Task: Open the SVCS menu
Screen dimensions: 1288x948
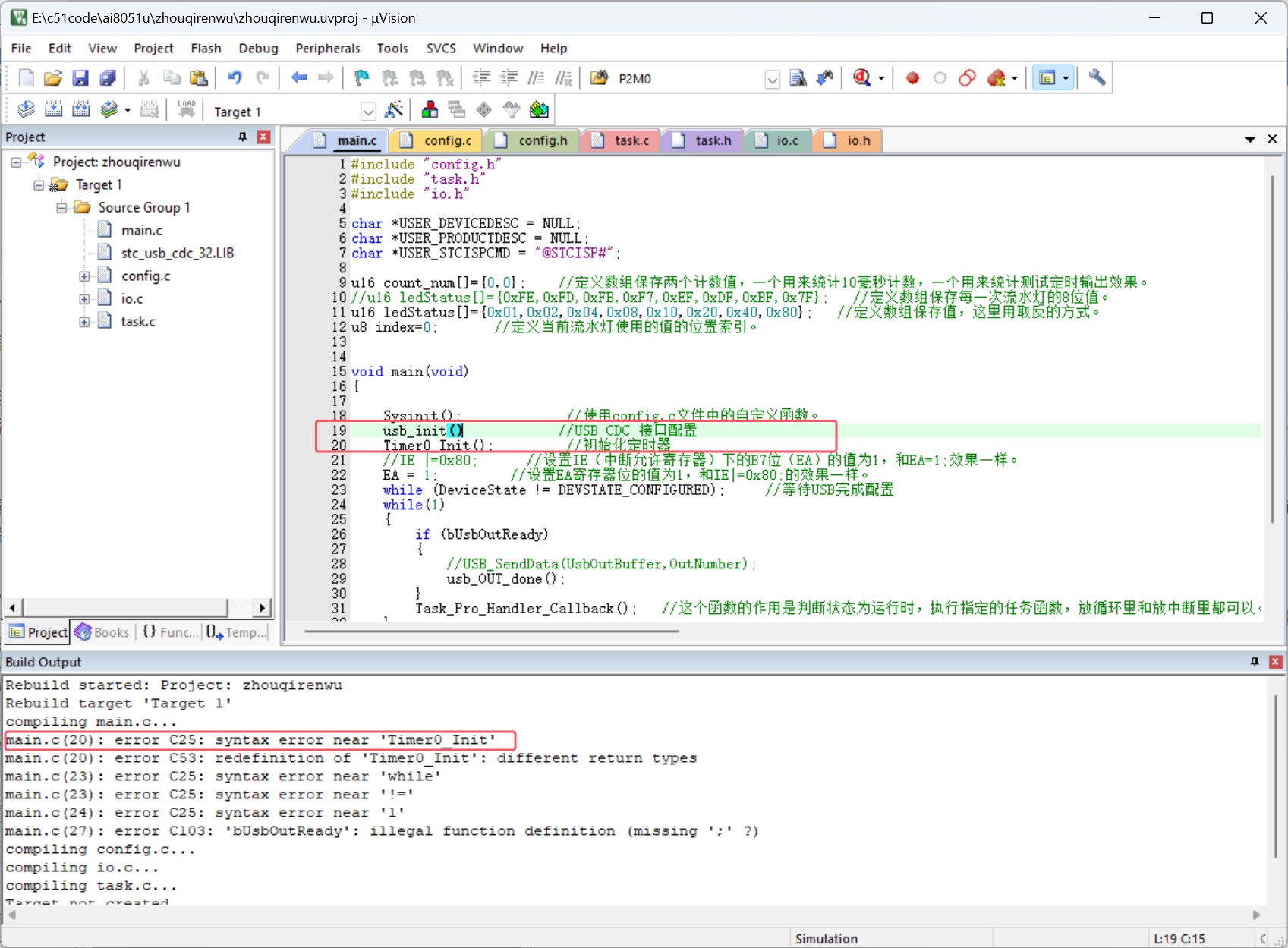Action: click(441, 48)
